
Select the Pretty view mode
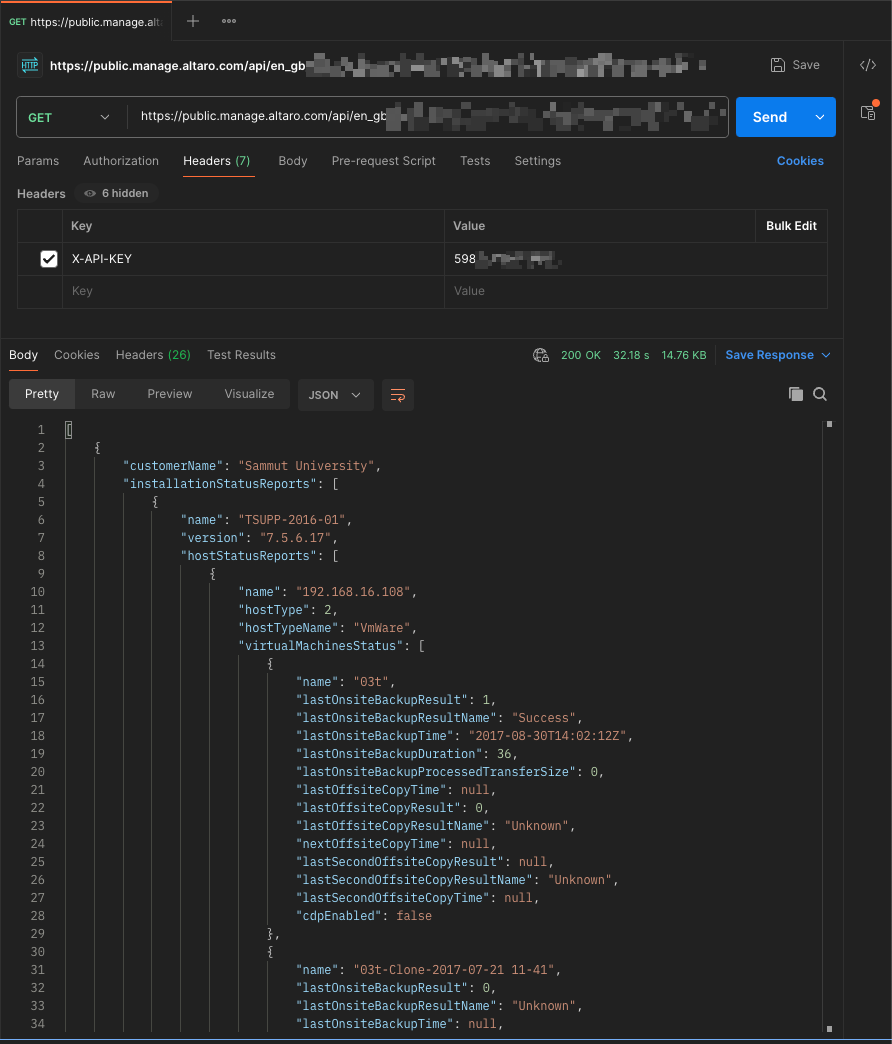[x=42, y=394]
